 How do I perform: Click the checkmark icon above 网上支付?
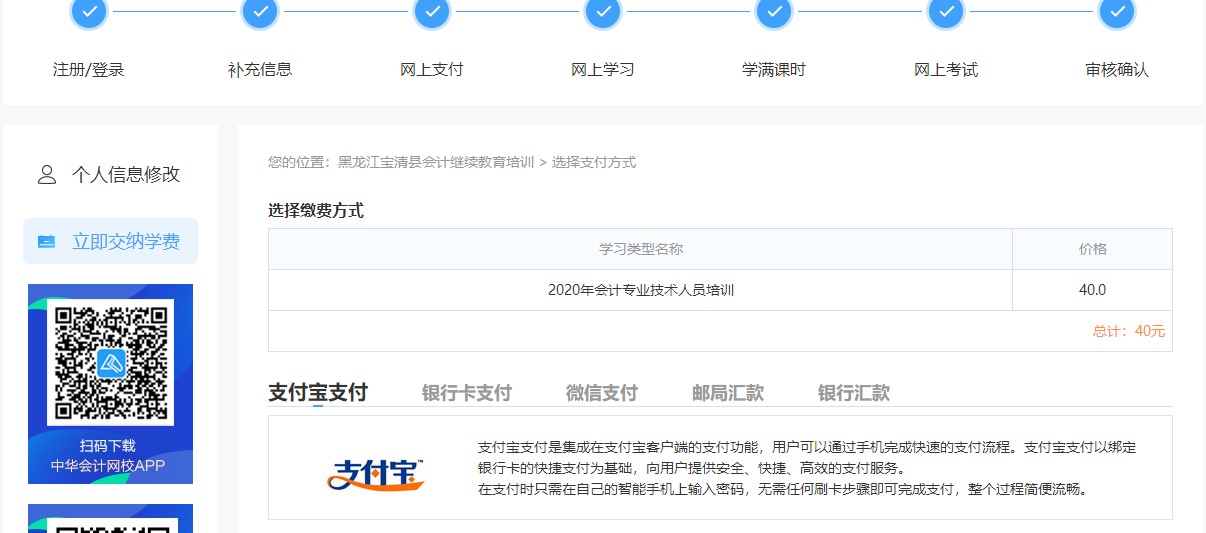point(432,12)
